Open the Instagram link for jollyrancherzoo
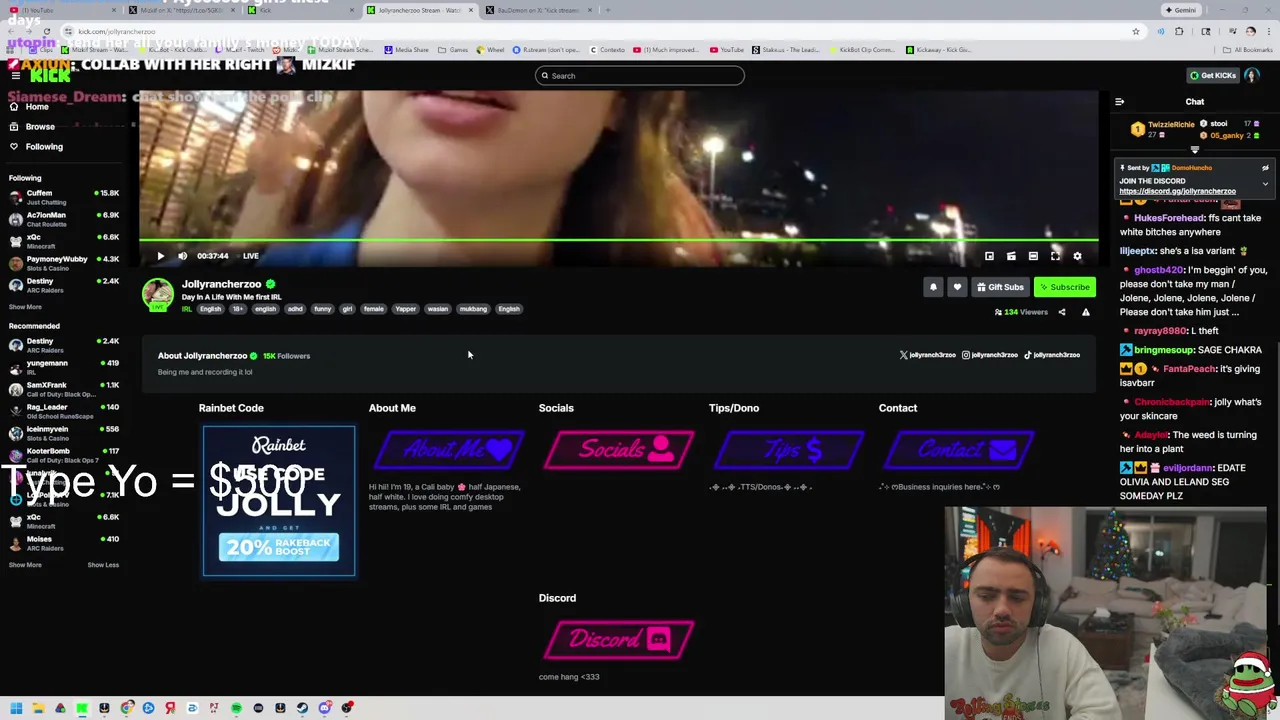 (990, 355)
